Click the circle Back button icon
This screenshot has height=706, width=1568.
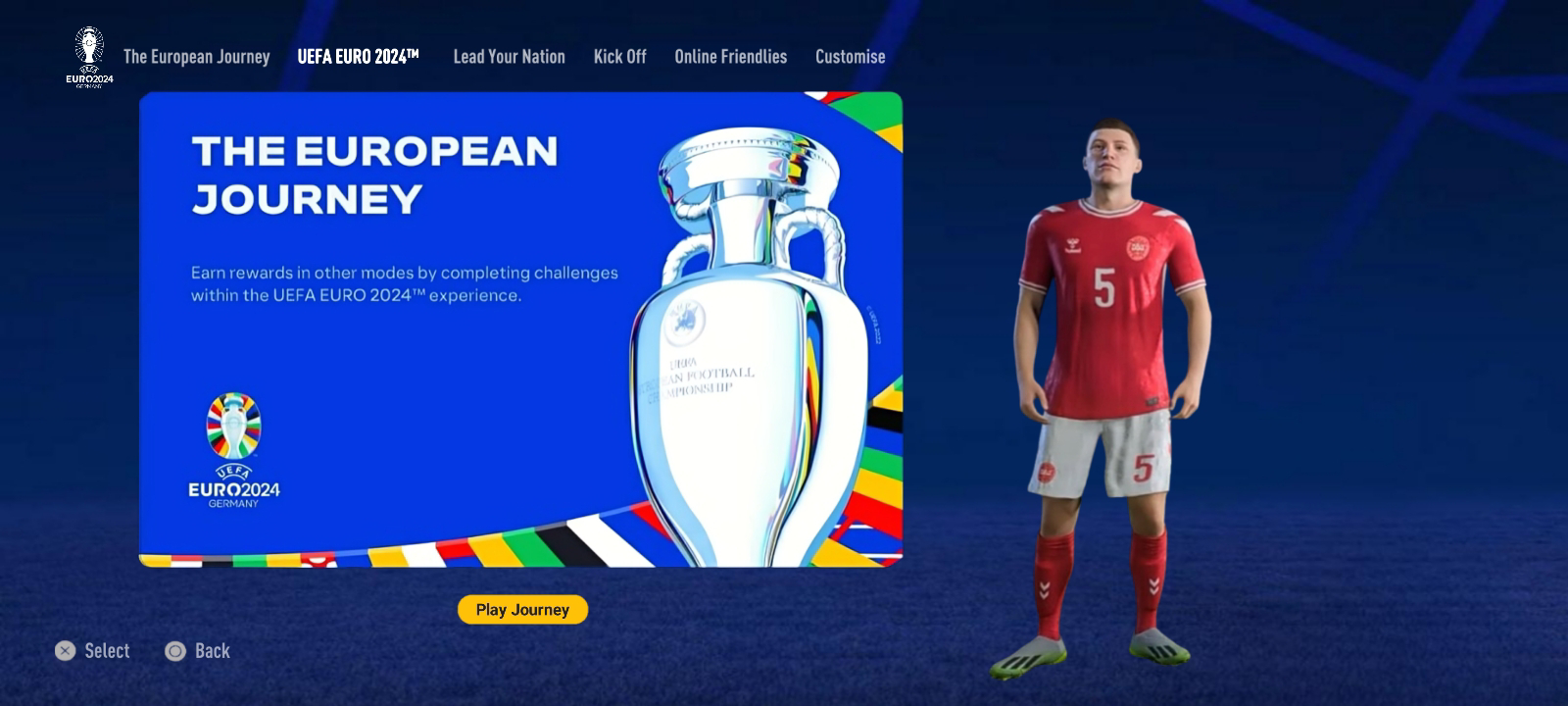coord(175,651)
